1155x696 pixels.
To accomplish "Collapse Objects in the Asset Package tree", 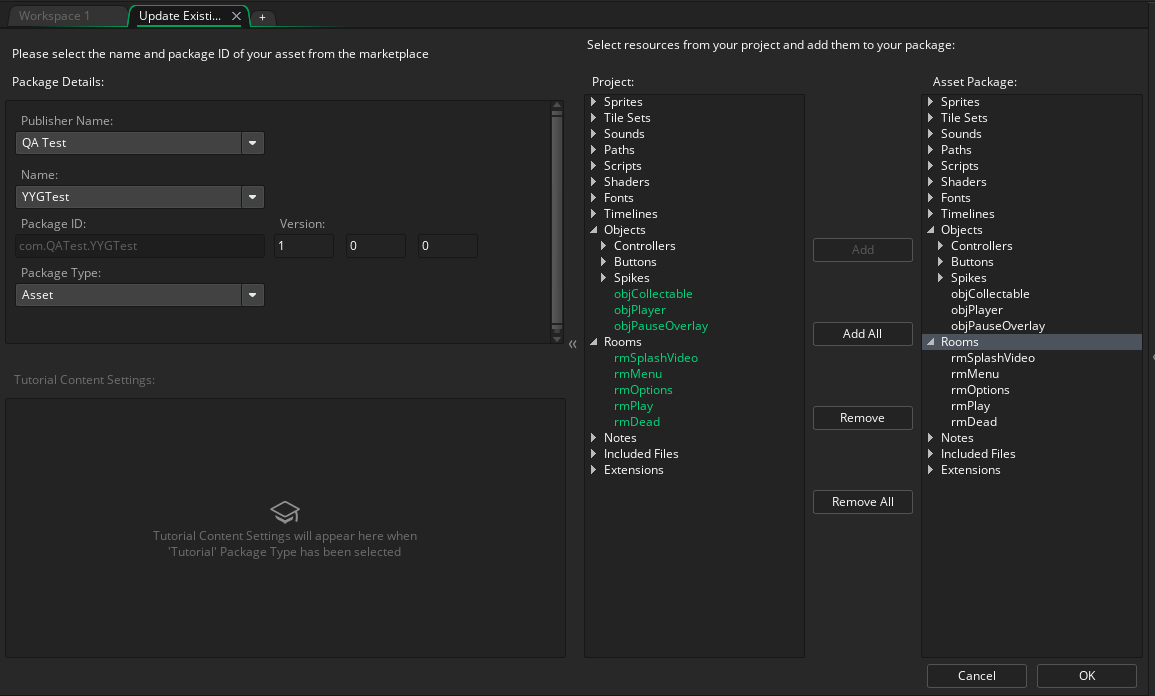I will [x=930, y=230].
